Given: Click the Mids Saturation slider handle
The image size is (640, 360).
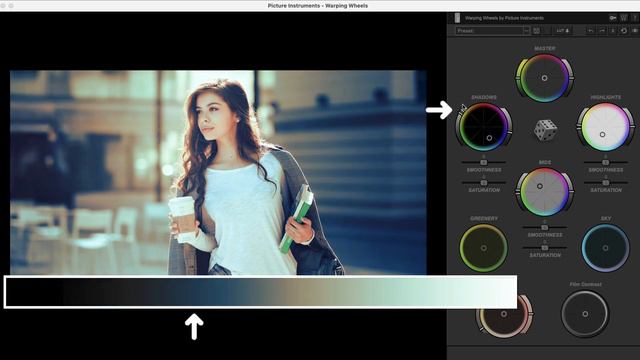Looking at the screenshot, I should coord(544,248).
